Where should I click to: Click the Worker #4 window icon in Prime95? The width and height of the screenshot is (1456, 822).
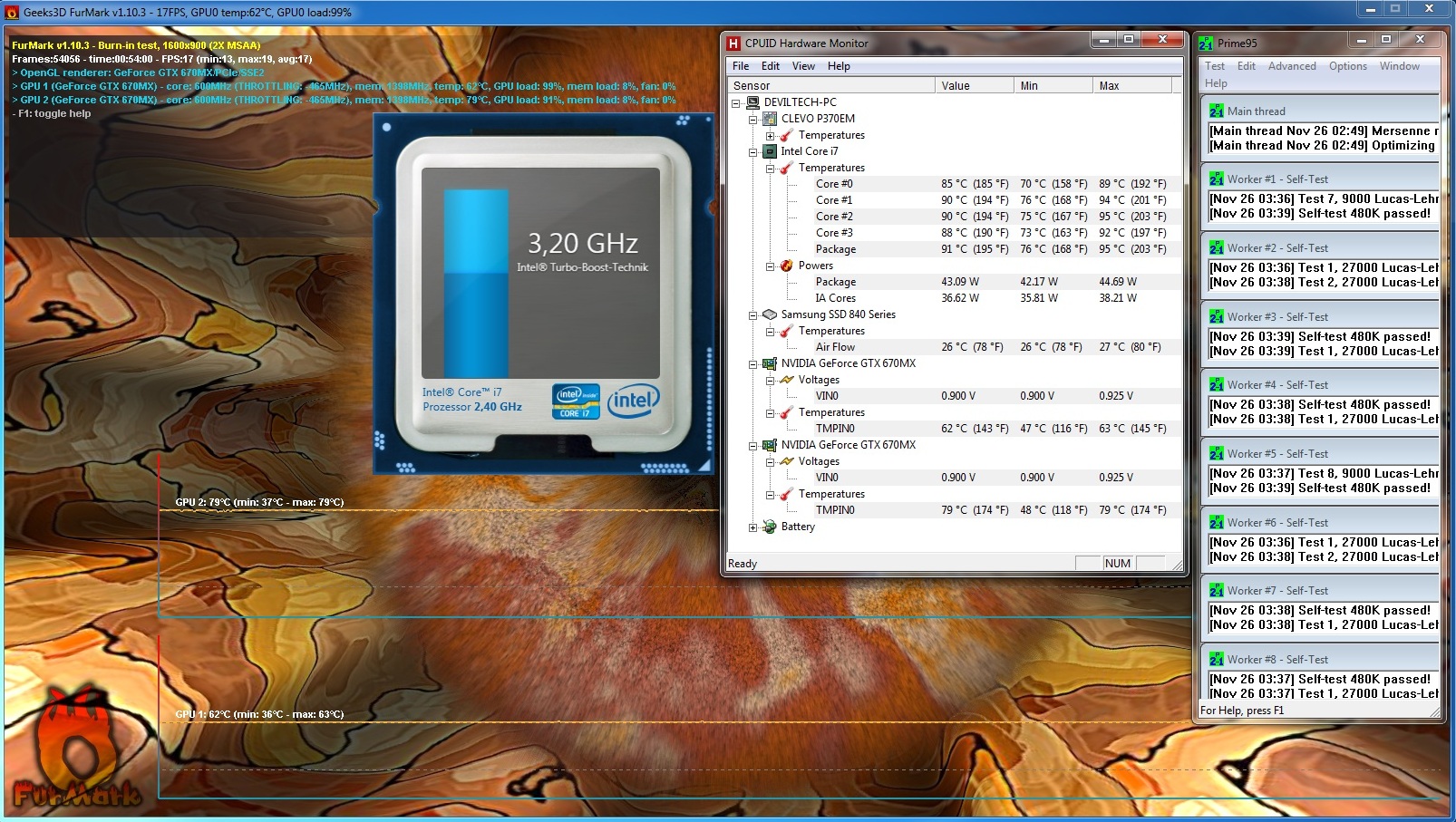[x=1217, y=385]
